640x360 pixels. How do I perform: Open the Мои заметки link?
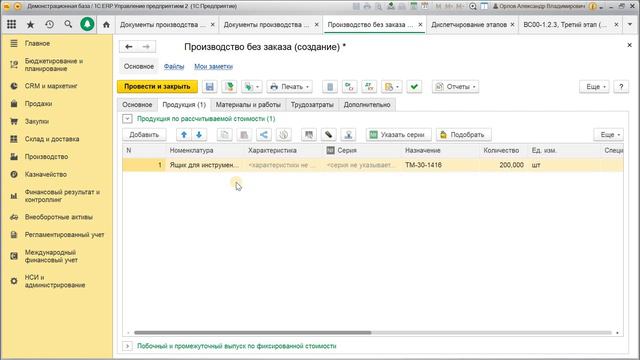(213, 67)
